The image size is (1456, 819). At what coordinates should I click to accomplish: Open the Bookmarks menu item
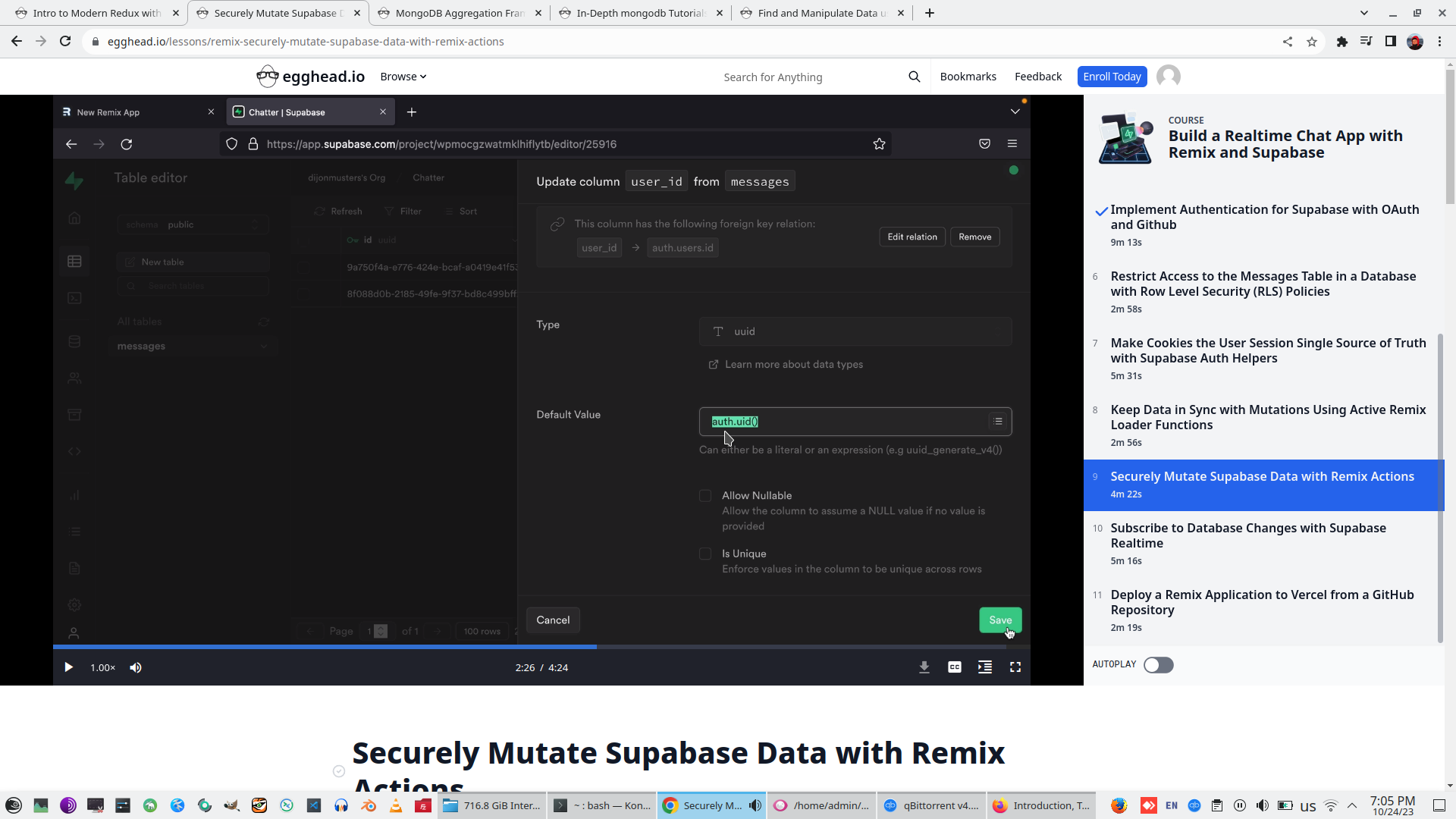point(968,77)
